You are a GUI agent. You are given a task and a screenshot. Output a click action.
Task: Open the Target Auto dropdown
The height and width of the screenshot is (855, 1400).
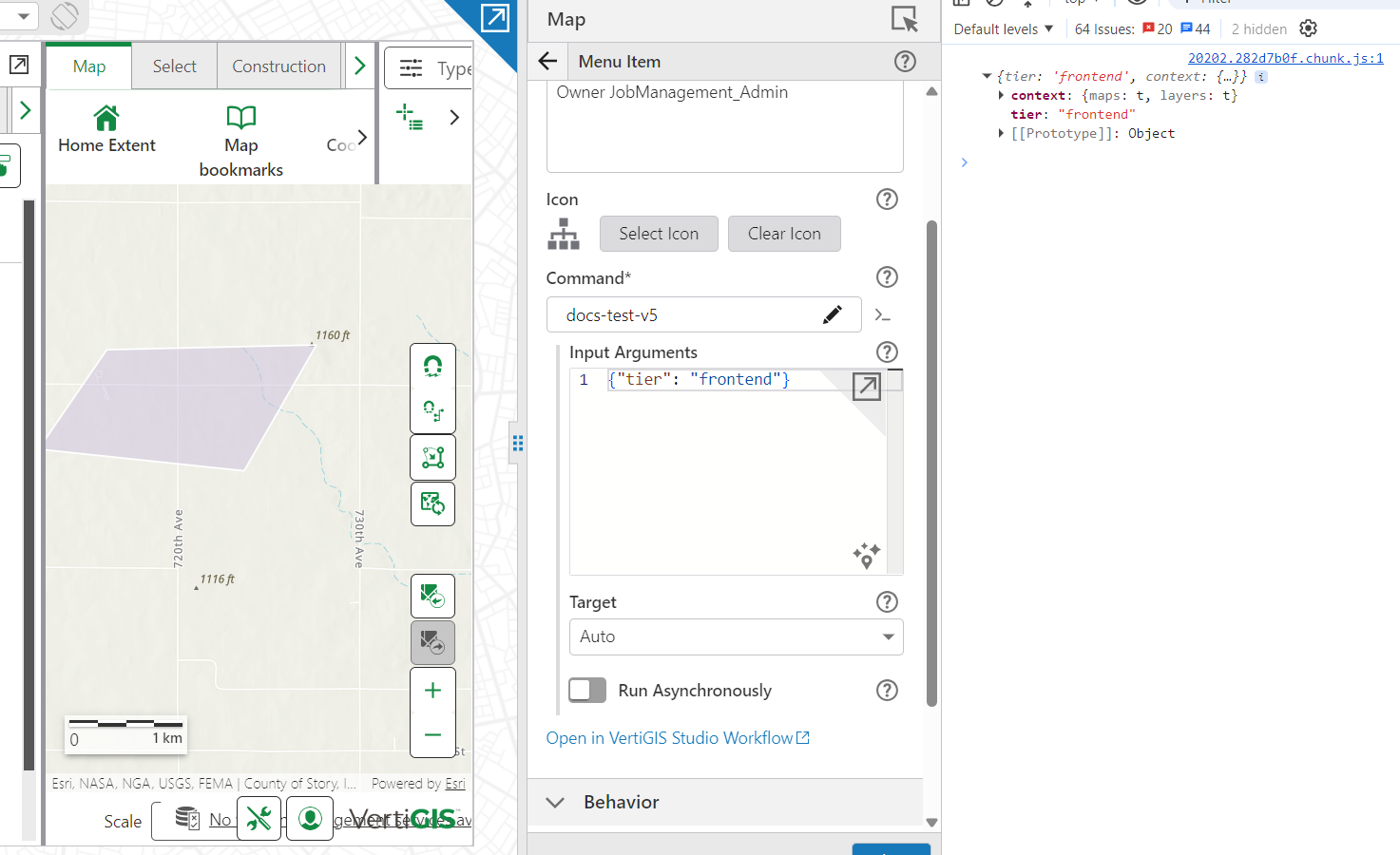pos(737,637)
